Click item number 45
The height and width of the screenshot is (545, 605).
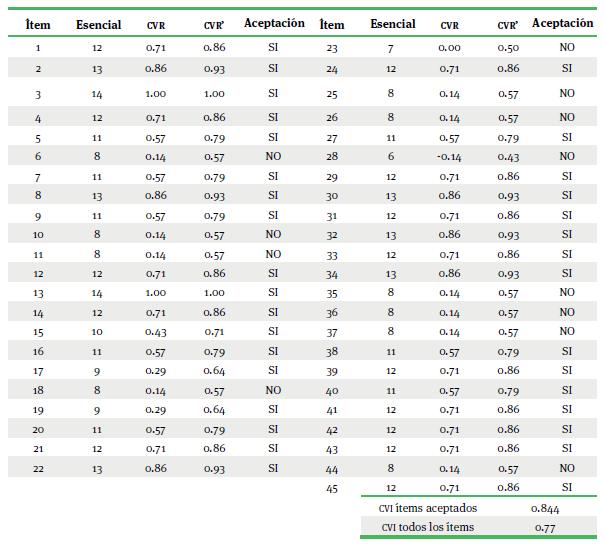click(333, 489)
